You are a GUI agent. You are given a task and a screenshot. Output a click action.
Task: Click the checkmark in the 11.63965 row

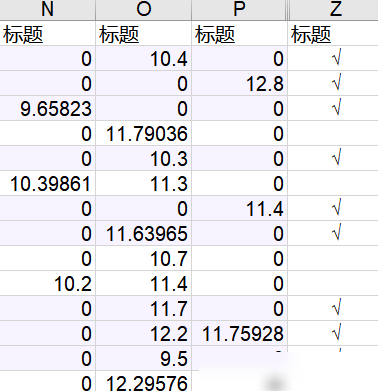pyautogui.click(x=337, y=233)
